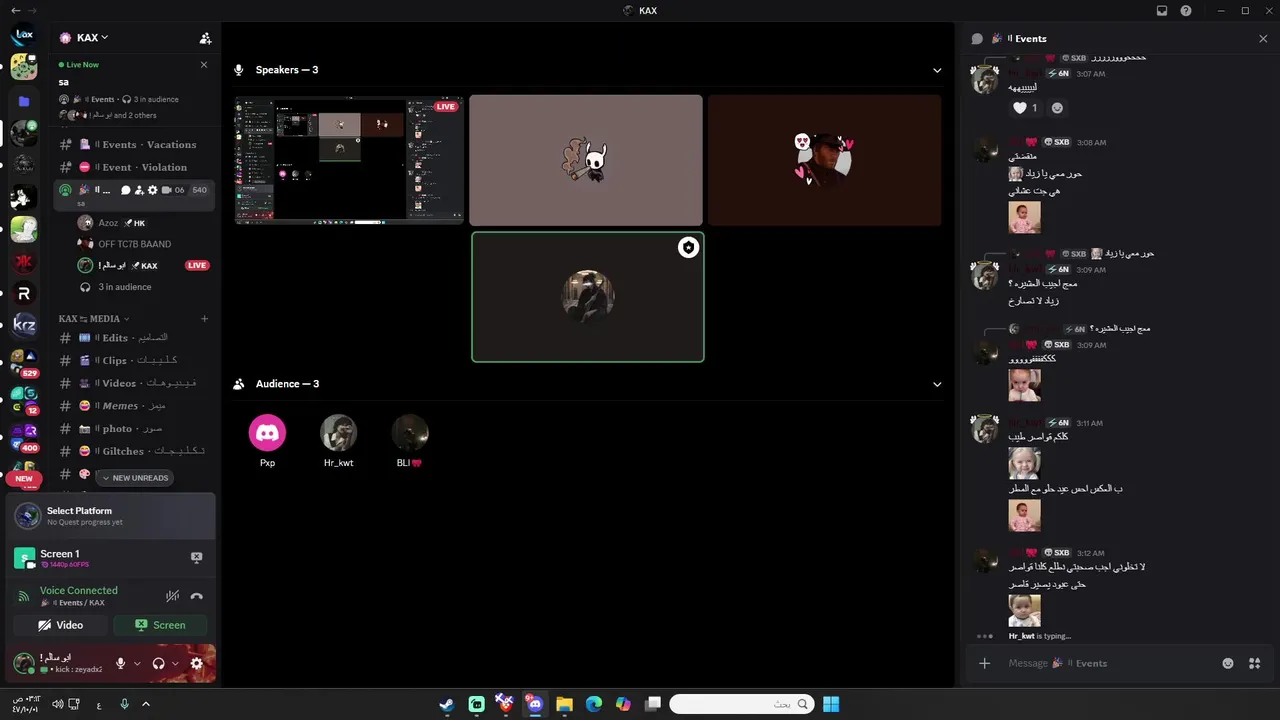Open the krz server icon

[24, 325]
